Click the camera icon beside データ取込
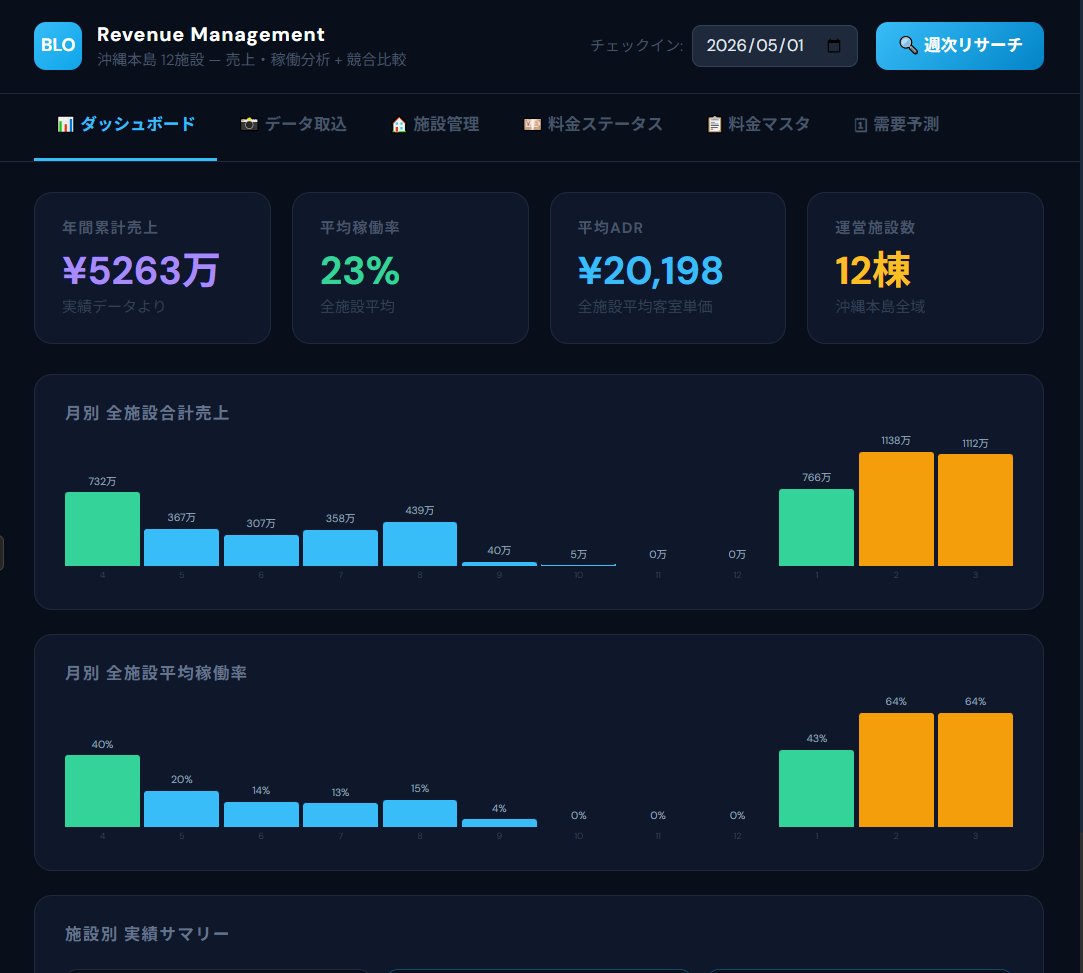1083x973 pixels. coord(248,124)
